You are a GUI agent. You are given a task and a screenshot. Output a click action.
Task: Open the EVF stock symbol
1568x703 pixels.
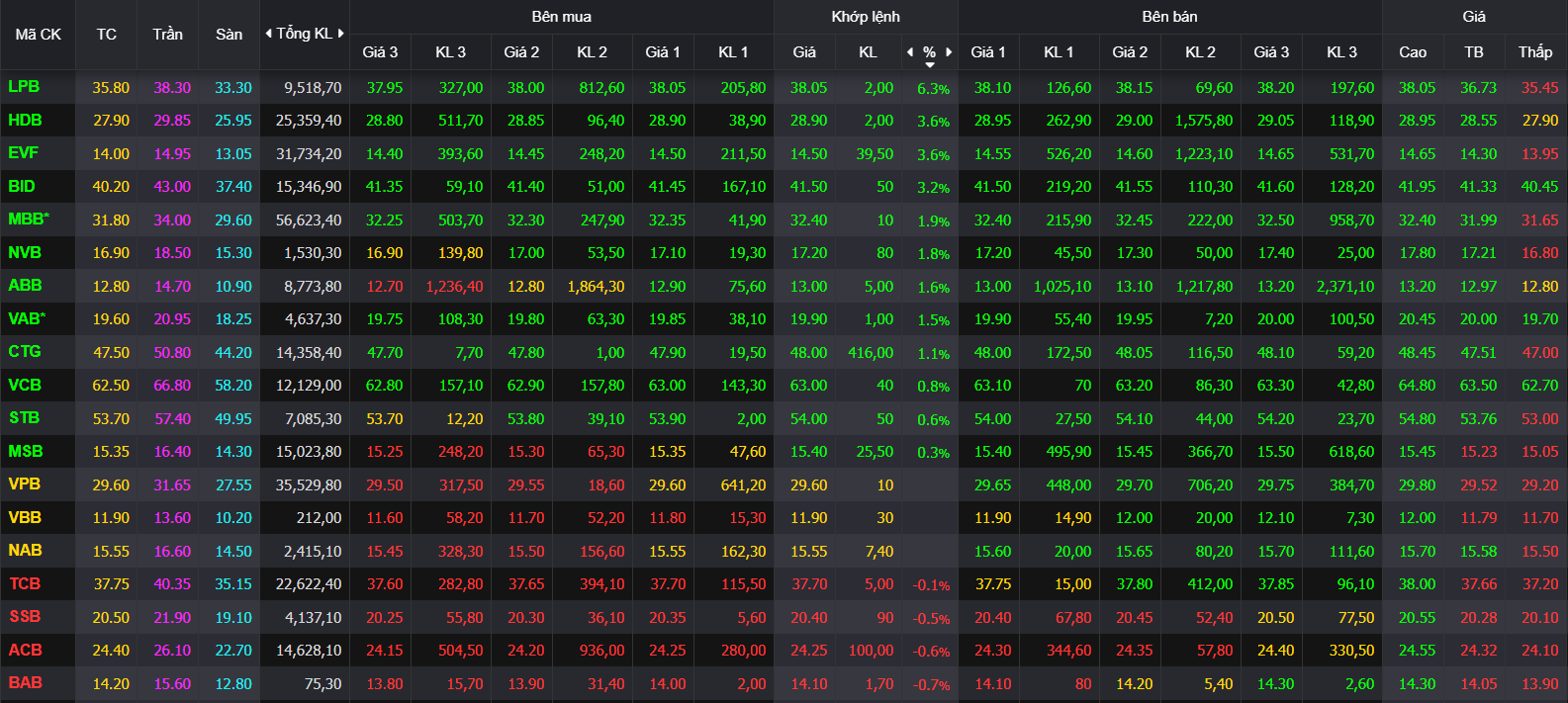(x=23, y=153)
